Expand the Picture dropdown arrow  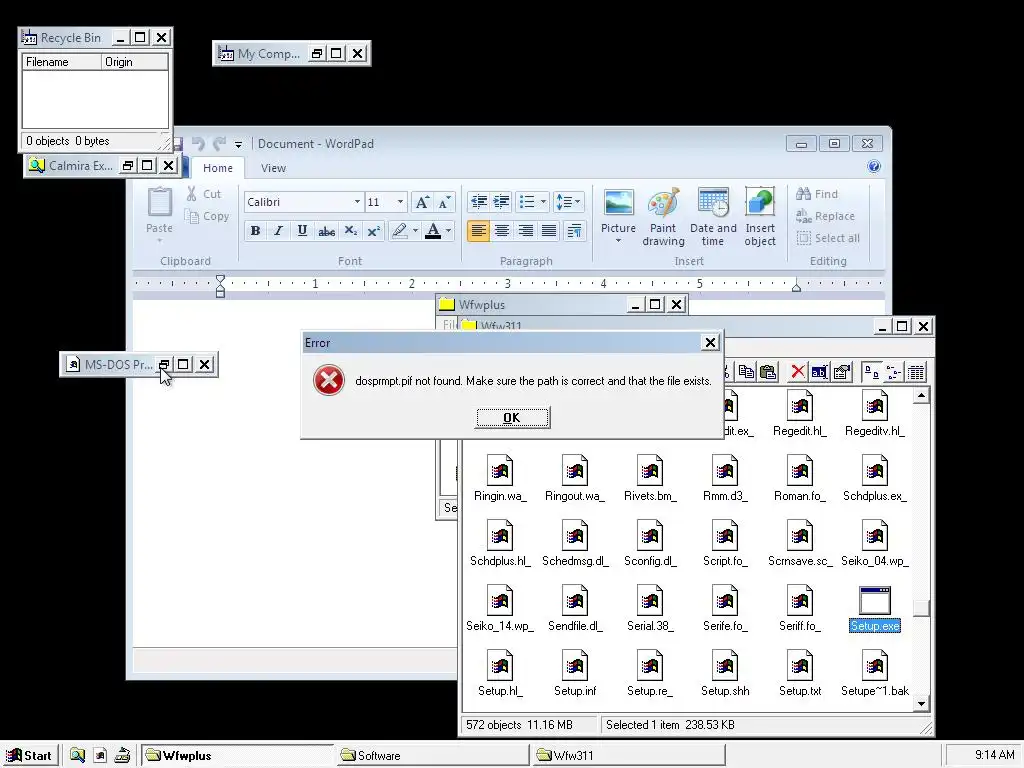tap(618, 241)
